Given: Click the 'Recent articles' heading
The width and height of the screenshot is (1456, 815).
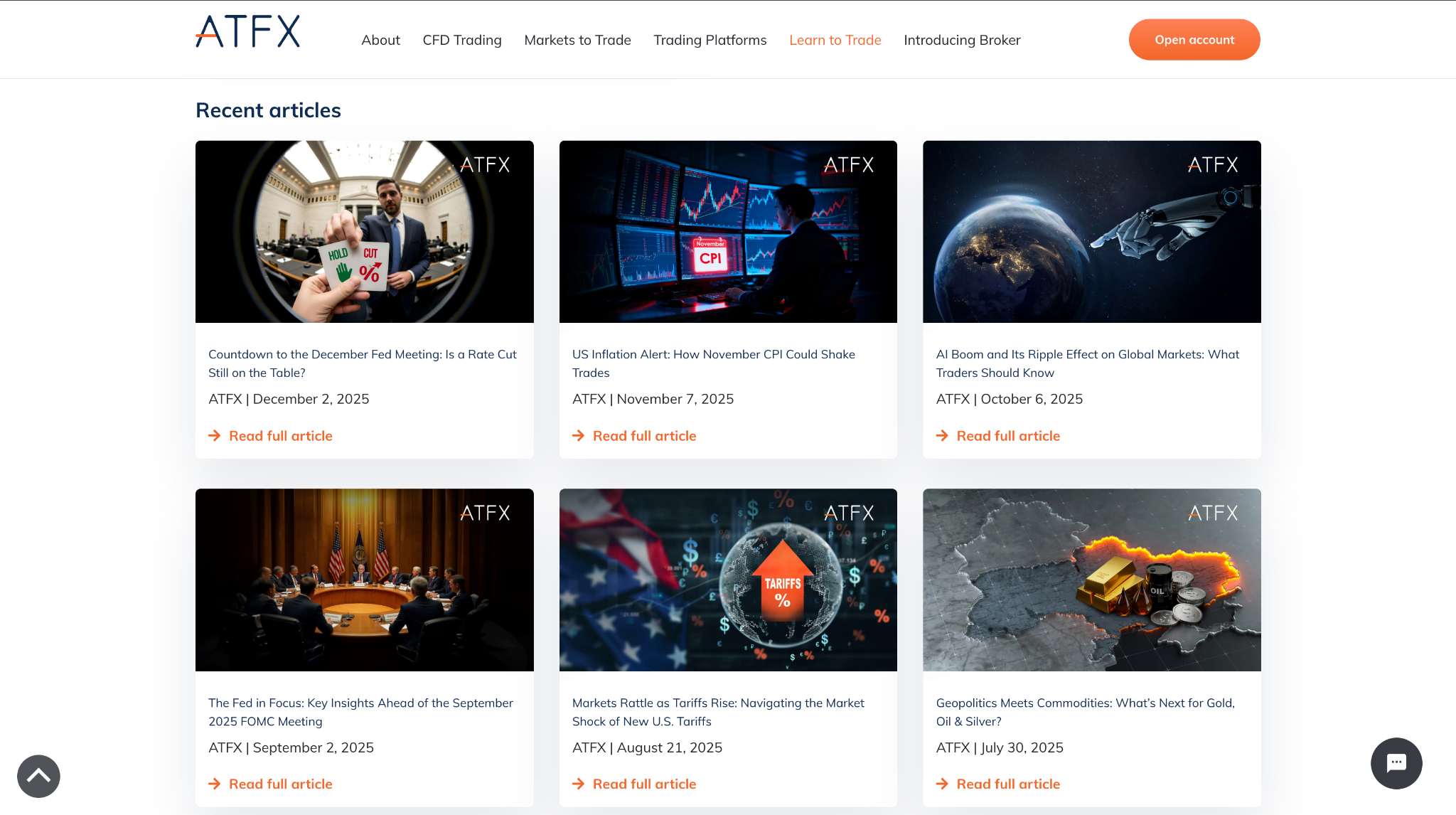Looking at the screenshot, I should (268, 110).
